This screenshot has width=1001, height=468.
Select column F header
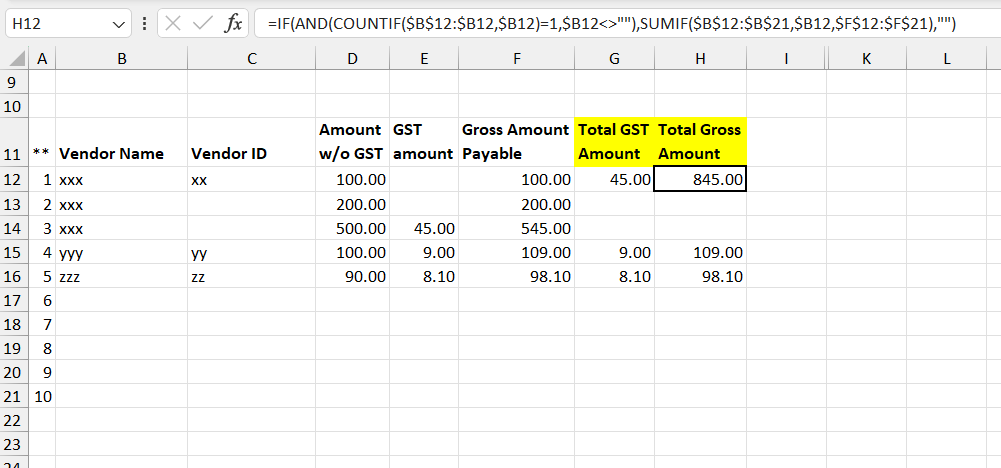pos(516,59)
